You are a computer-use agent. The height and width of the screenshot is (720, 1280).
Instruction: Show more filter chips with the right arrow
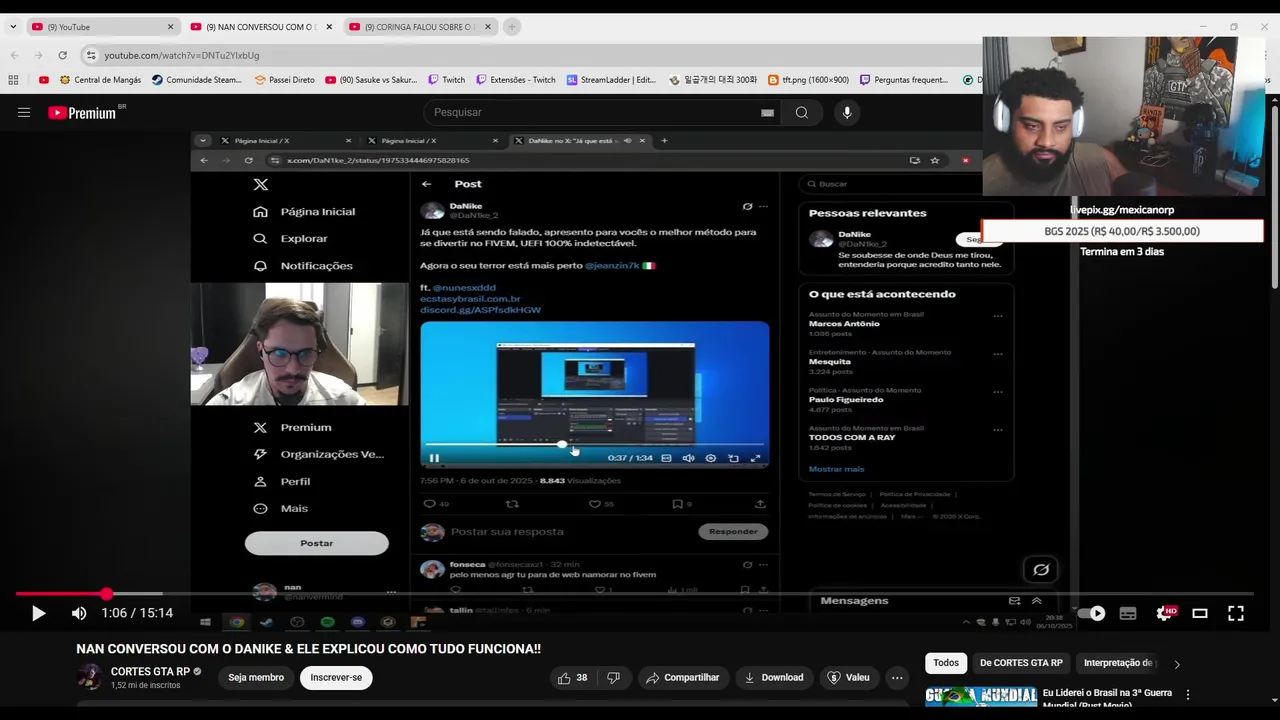click(x=1176, y=663)
